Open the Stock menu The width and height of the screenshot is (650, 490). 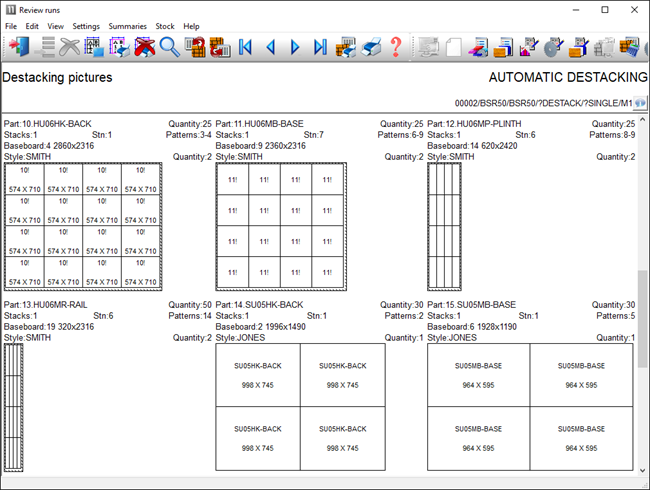165,26
